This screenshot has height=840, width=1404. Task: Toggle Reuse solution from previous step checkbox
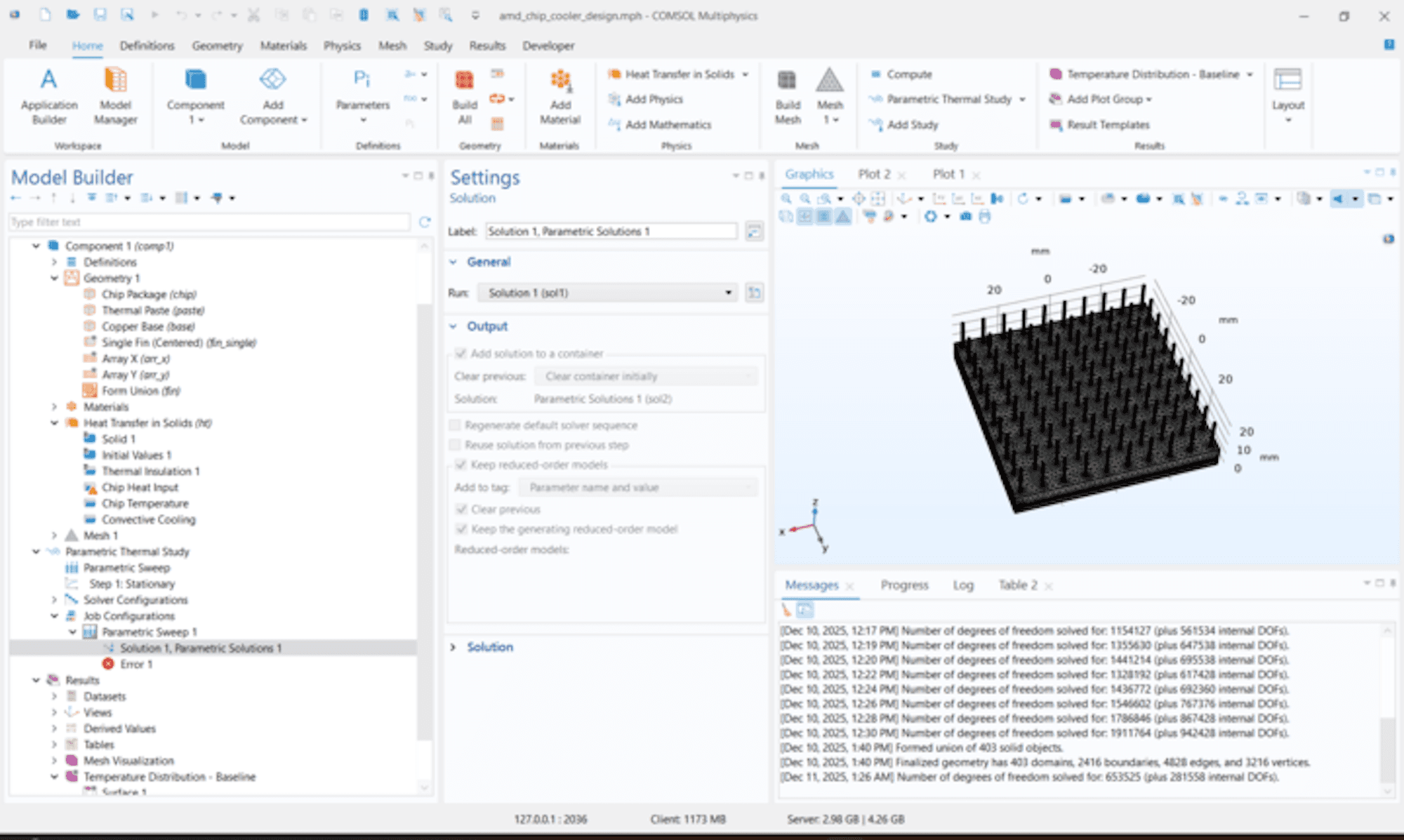(x=456, y=445)
